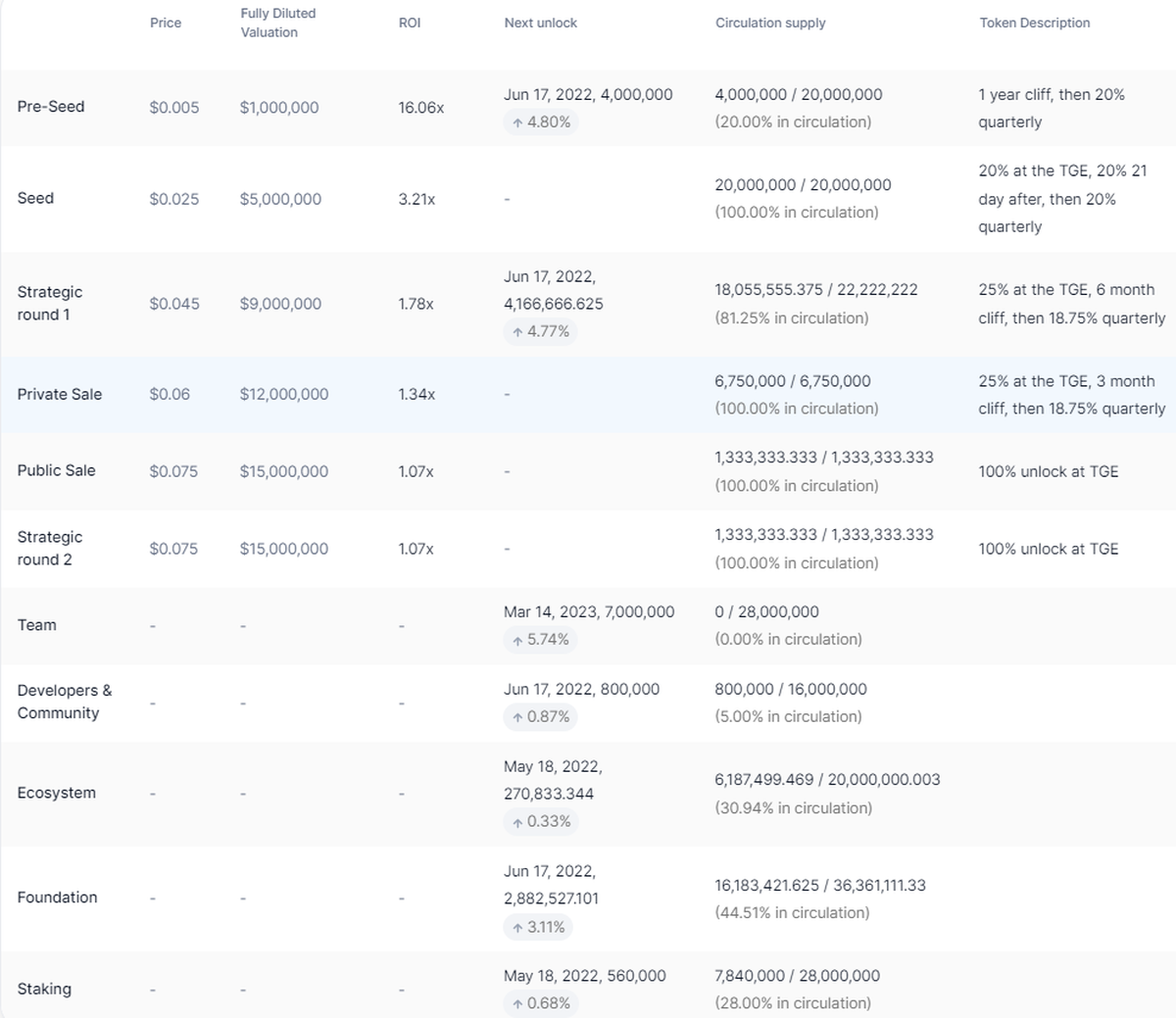Image resolution: width=1176 pixels, height=1018 pixels.
Task: Click the Next unlock column header
Action: 540,23
